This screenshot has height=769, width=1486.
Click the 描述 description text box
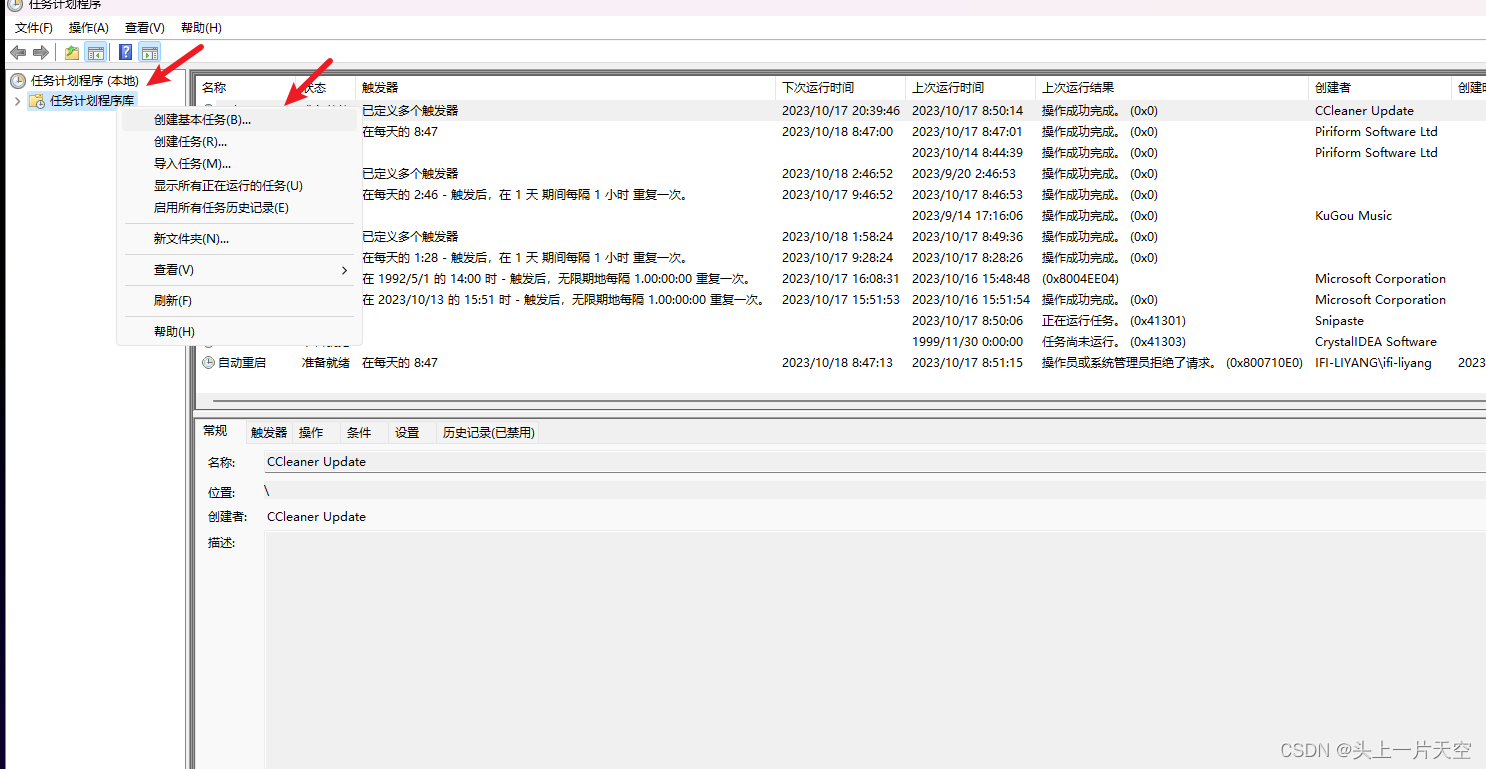pyautogui.click(x=875, y=650)
